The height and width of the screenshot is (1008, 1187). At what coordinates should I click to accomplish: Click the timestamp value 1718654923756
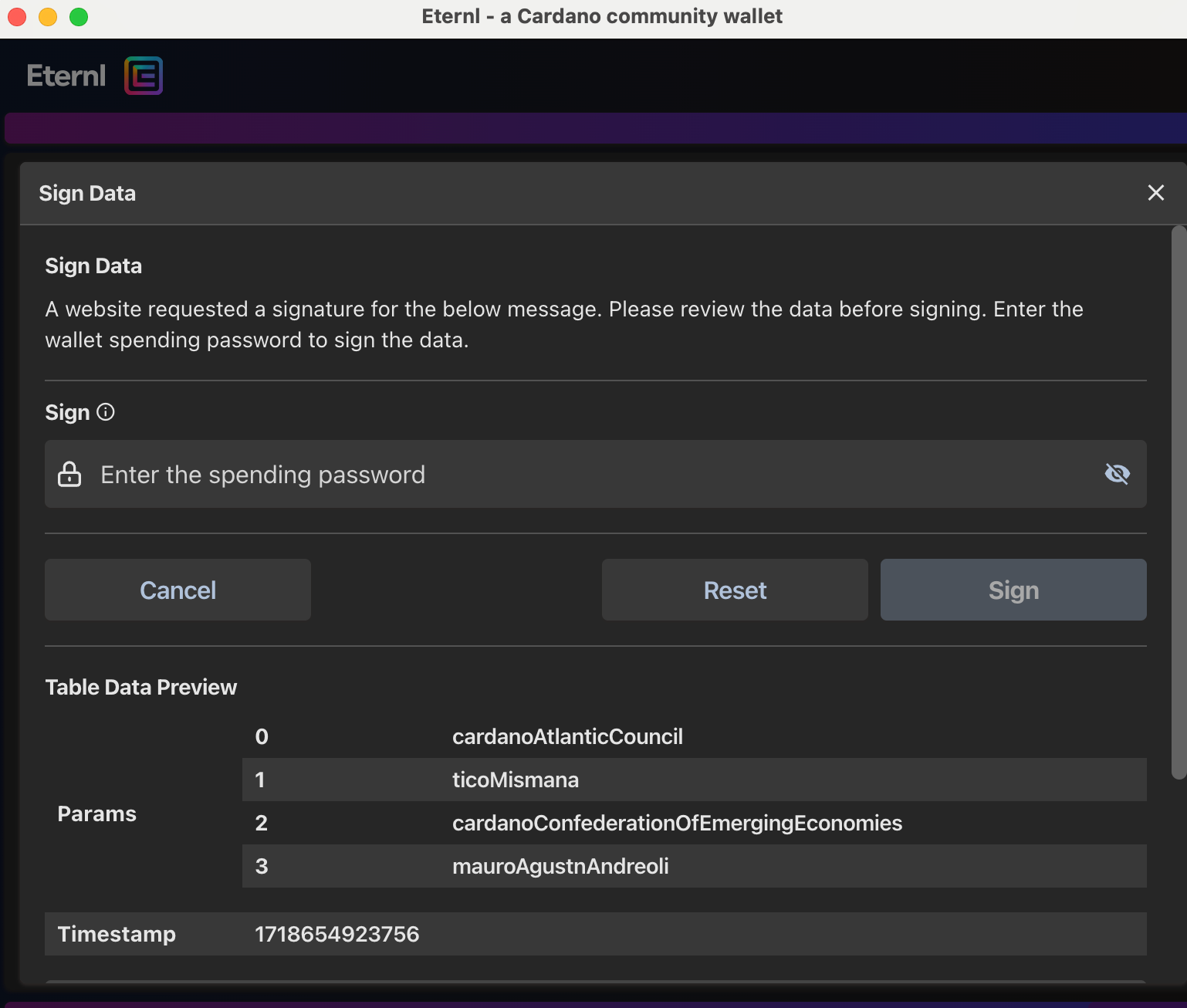[337, 934]
